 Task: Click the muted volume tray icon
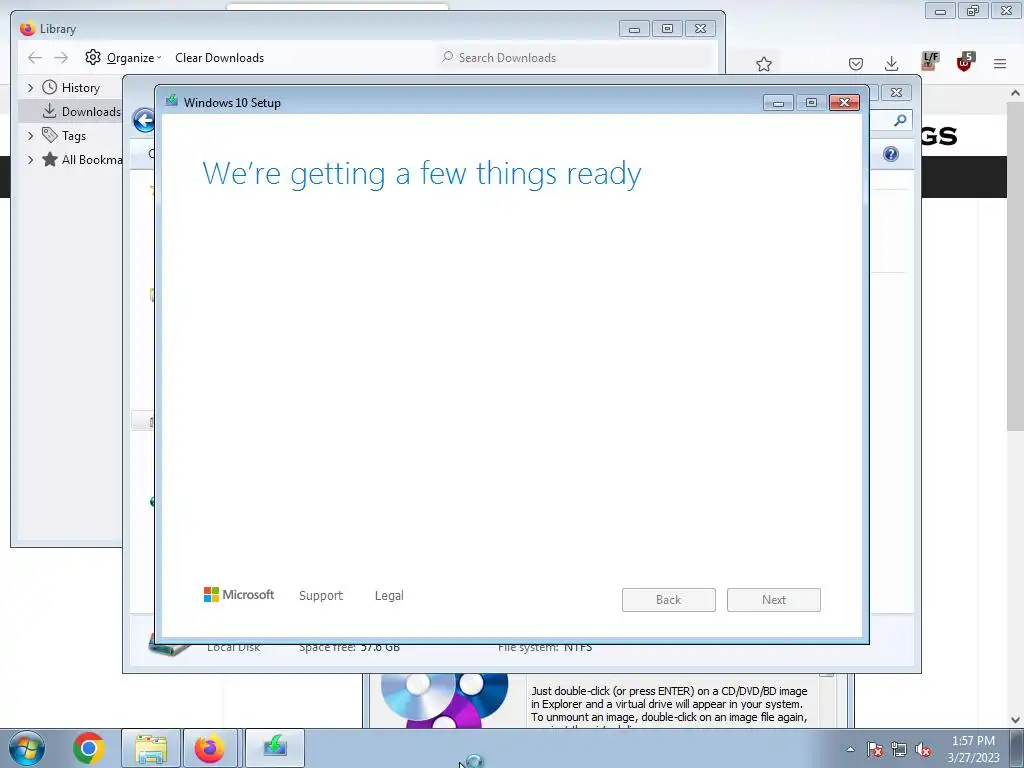click(x=923, y=749)
